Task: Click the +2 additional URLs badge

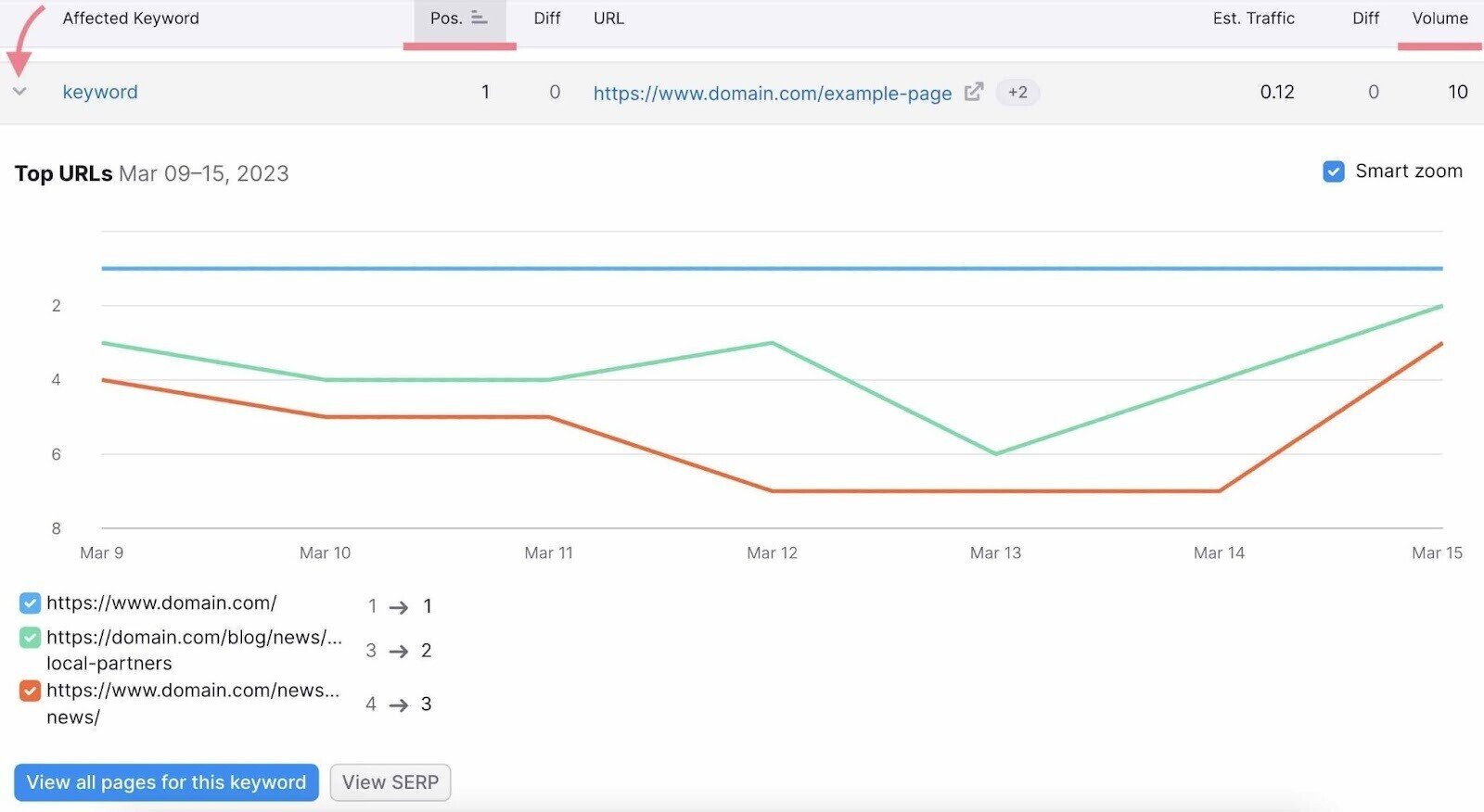Action: point(1017,92)
